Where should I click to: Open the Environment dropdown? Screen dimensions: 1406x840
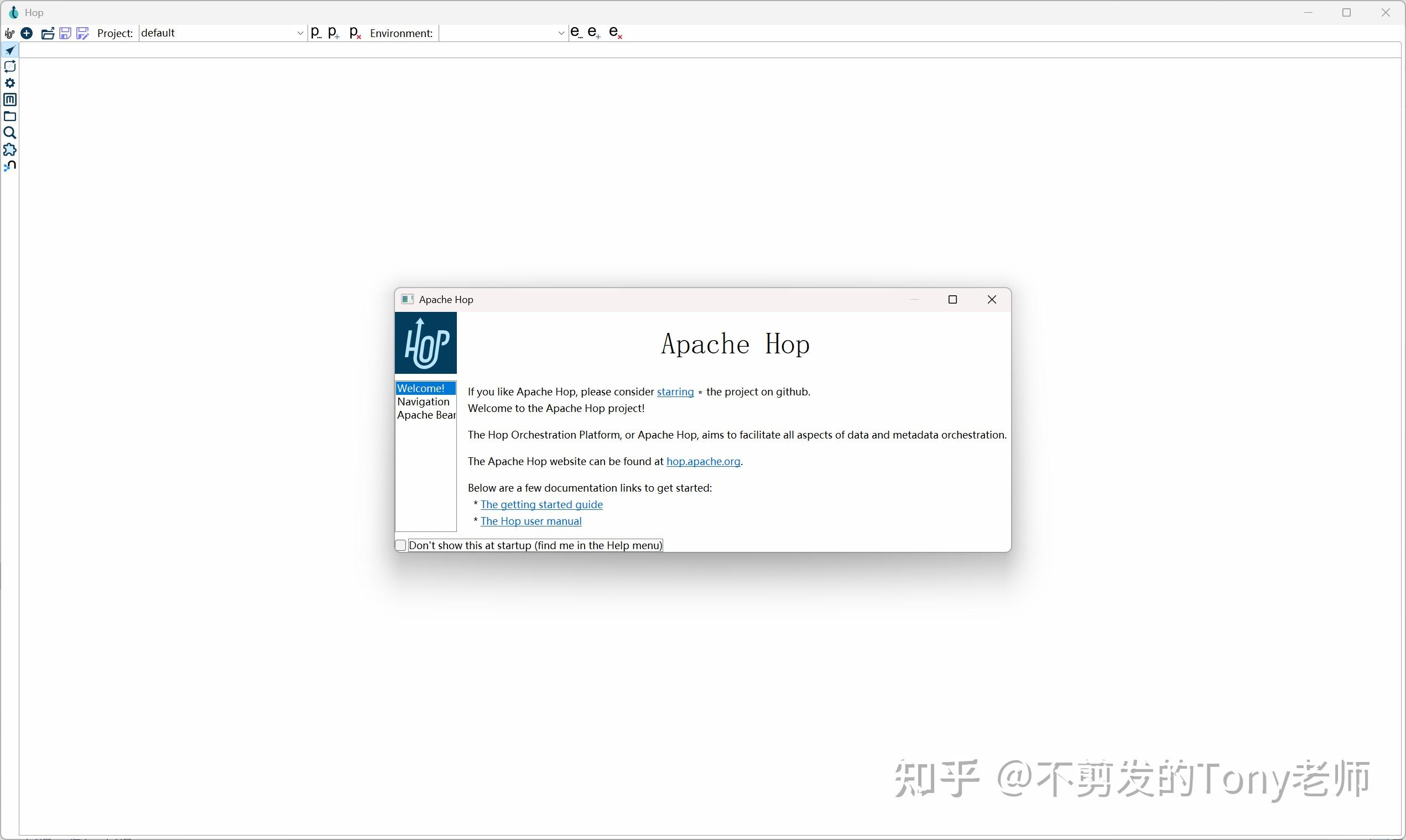coord(560,33)
